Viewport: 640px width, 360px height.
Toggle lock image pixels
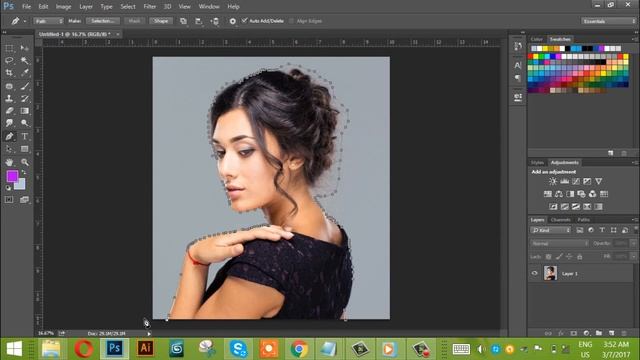point(559,257)
